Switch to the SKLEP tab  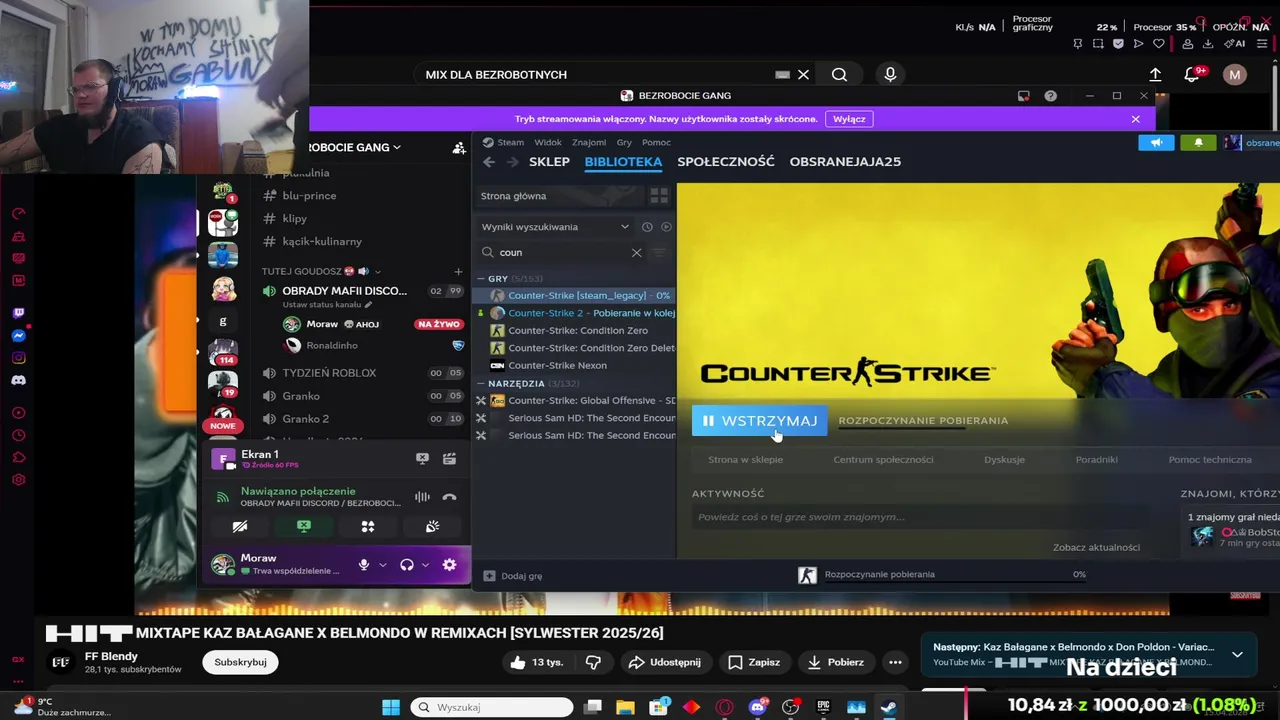tap(549, 162)
